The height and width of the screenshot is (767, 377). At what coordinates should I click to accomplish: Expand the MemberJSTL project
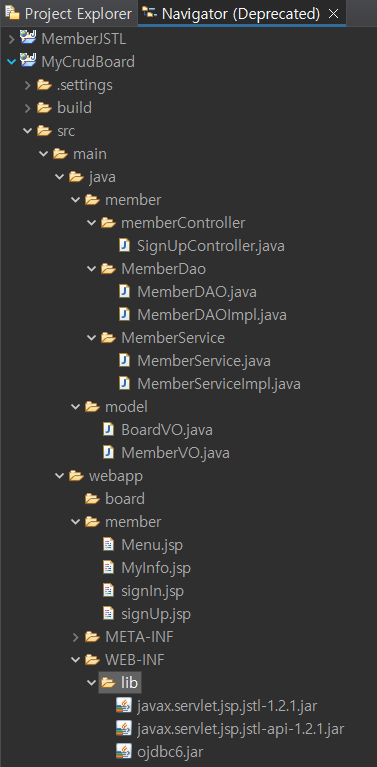pos(12,39)
